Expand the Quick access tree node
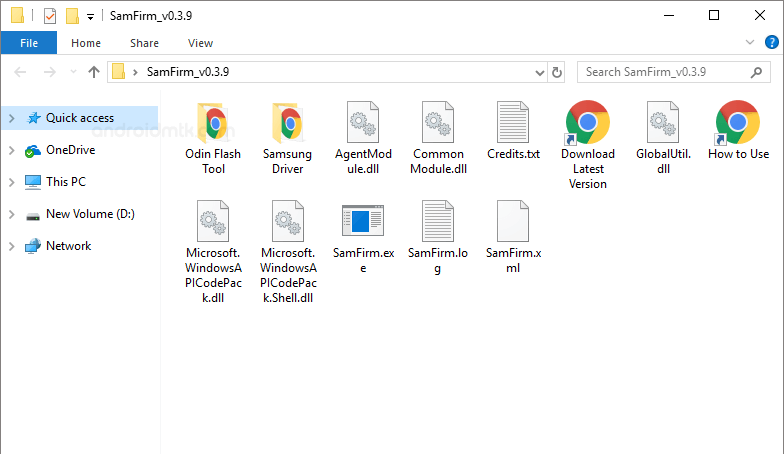This screenshot has width=784, height=454. tap(11, 118)
